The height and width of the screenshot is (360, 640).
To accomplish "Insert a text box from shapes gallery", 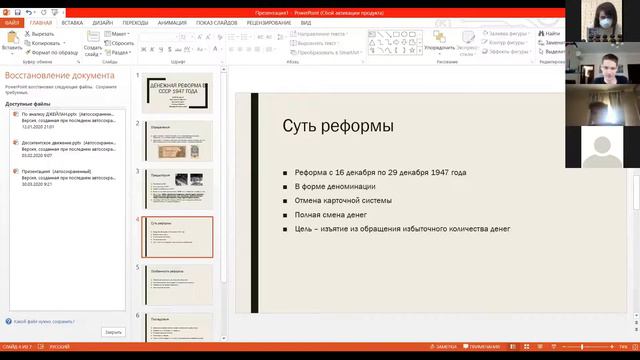I will (372, 34).
